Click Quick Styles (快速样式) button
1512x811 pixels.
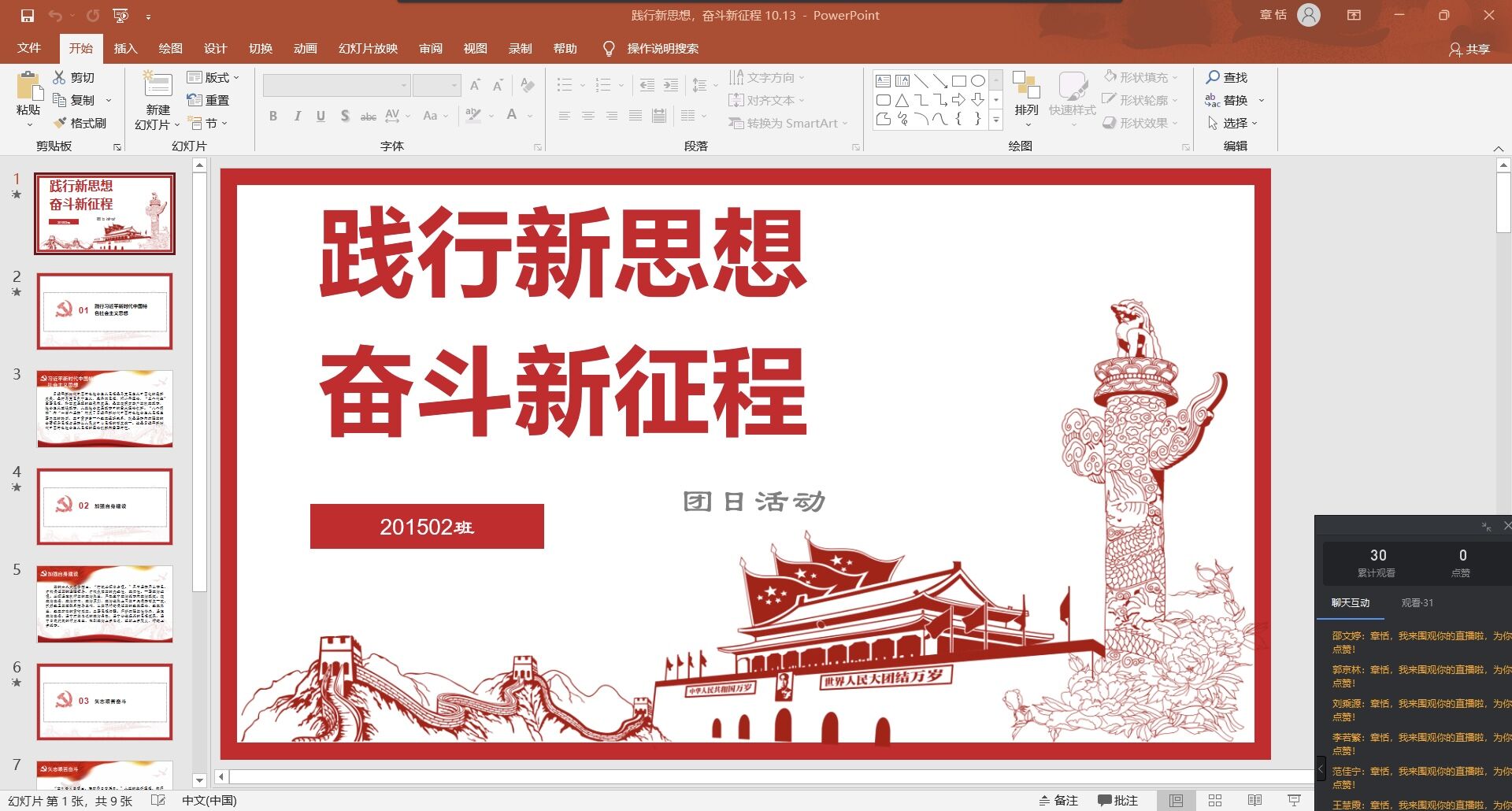coord(1072,98)
